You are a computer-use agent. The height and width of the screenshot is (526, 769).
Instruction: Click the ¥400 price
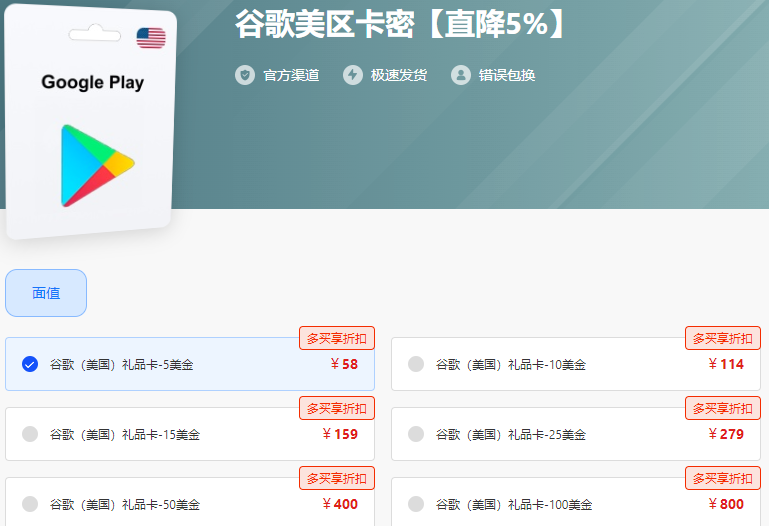pos(340,504)
